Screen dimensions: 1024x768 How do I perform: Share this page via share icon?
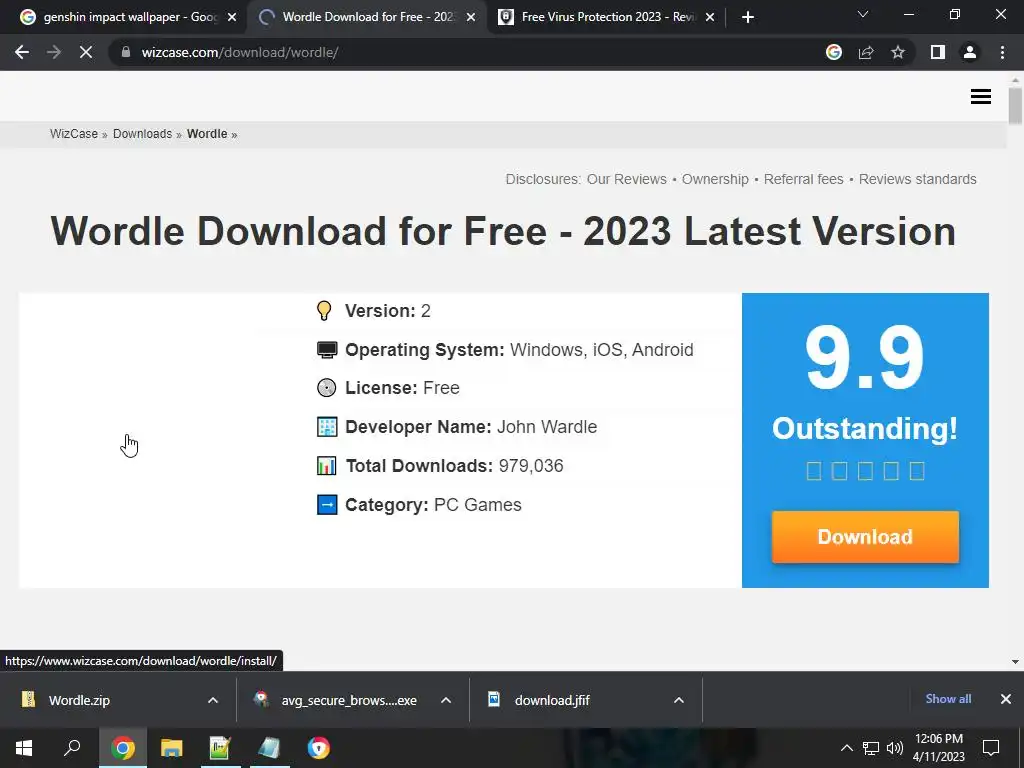click(x=866, y=52)
